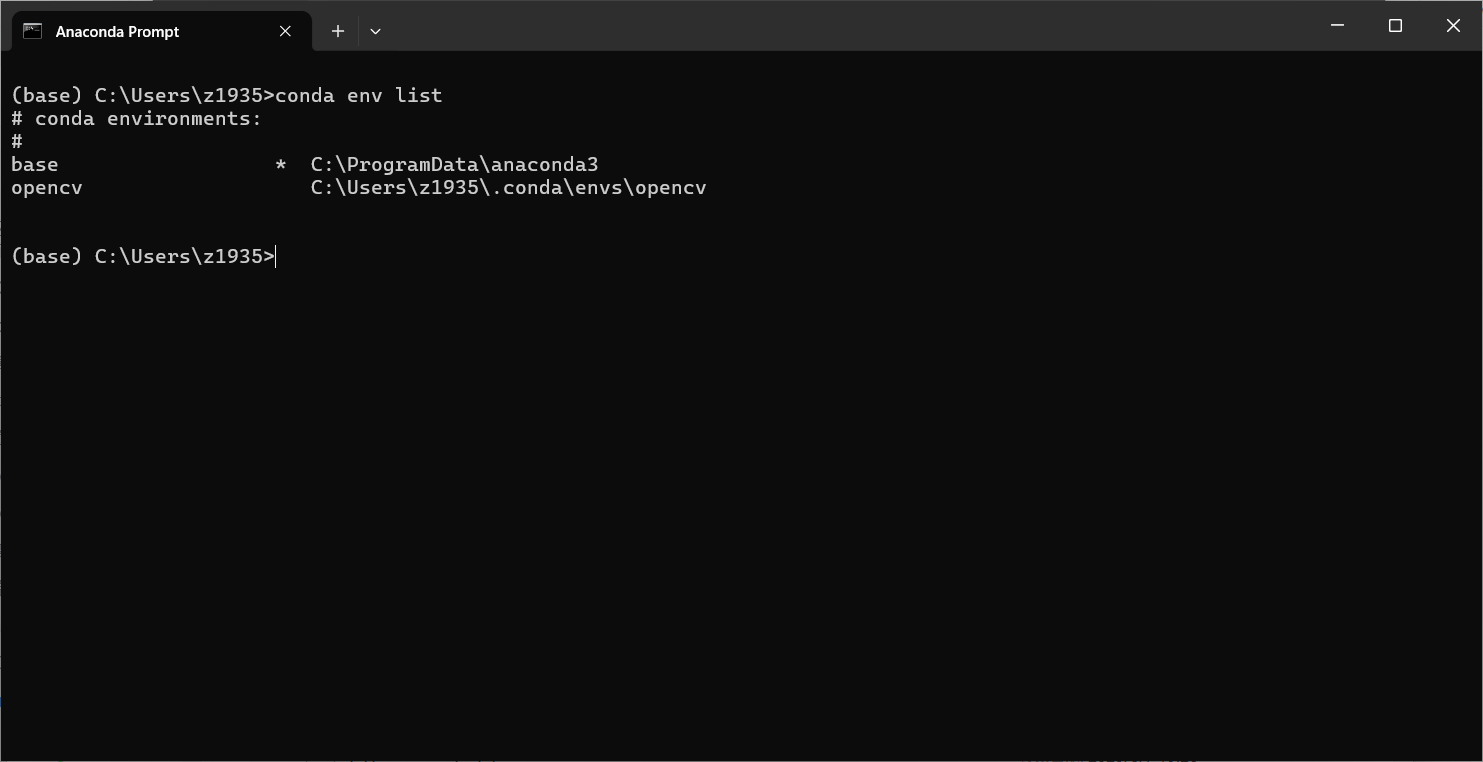The height and width of the screenshot is (762, 1483).
Task: Maximize the terminal window
Action: 1395,25
